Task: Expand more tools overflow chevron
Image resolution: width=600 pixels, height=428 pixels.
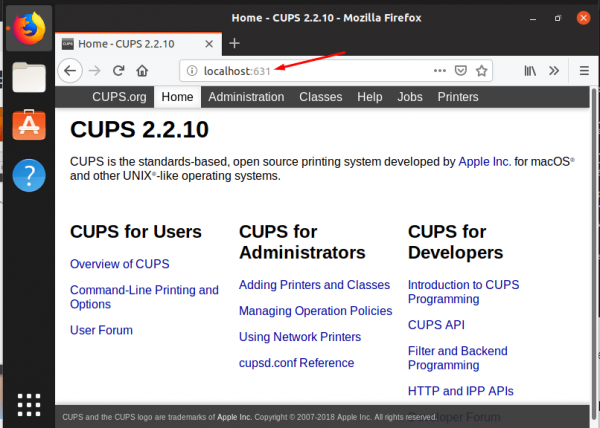Action: tap(554, 71)
